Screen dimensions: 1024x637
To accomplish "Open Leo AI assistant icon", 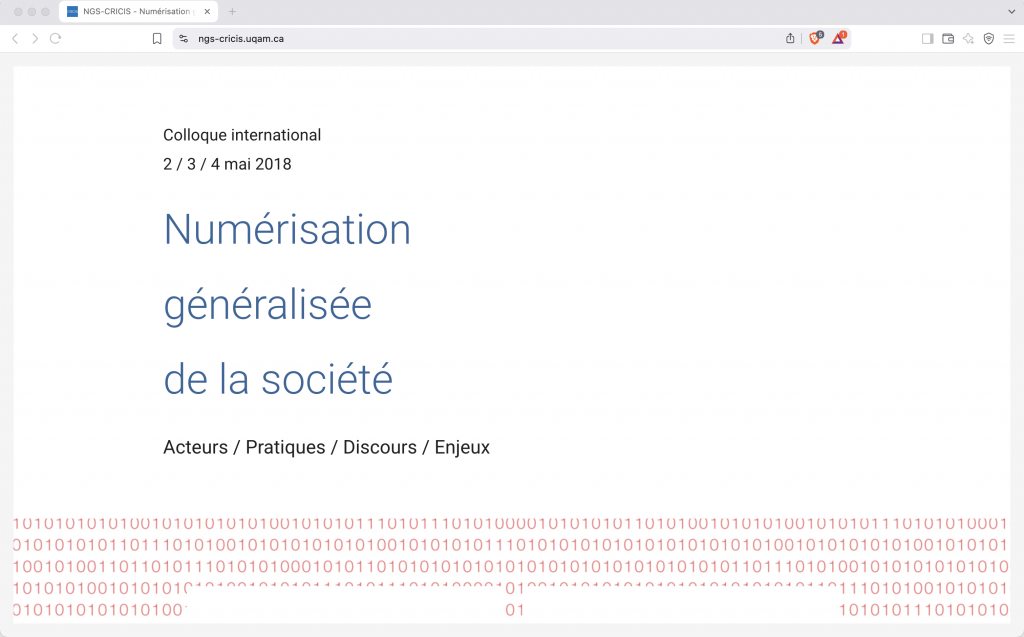I will point(968,38).
